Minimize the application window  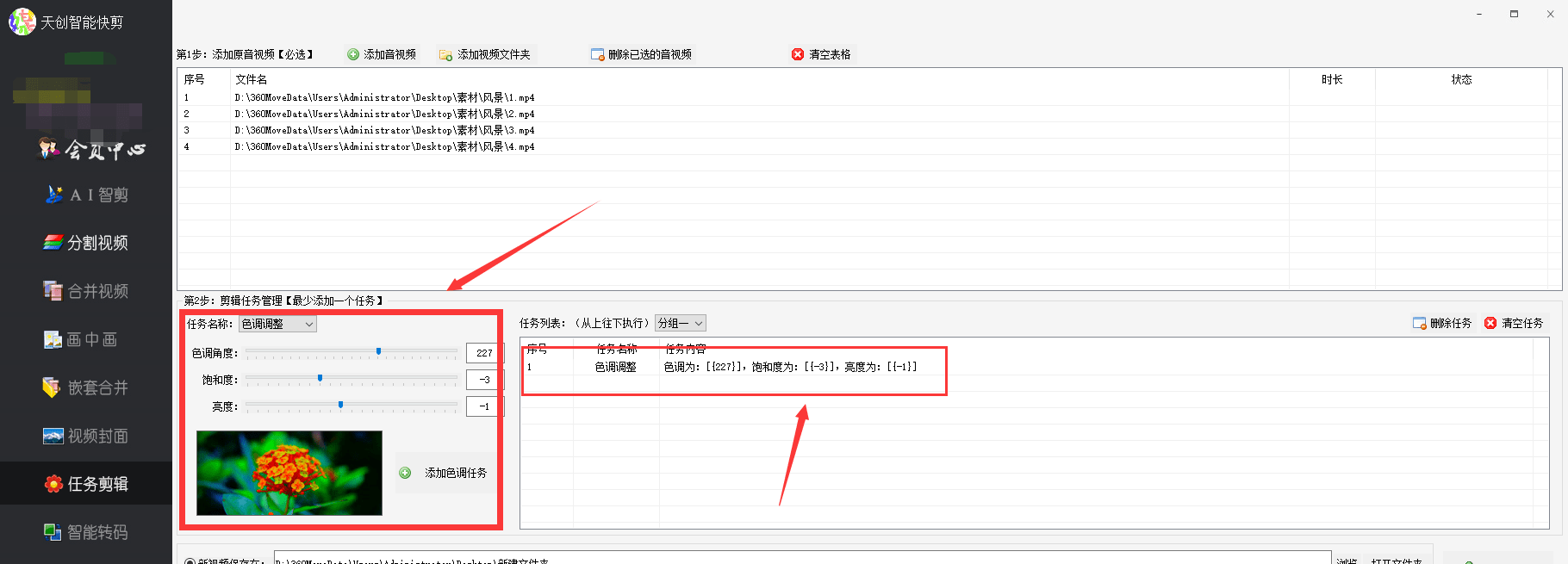pyautogui.click(x=1479, y=14)
